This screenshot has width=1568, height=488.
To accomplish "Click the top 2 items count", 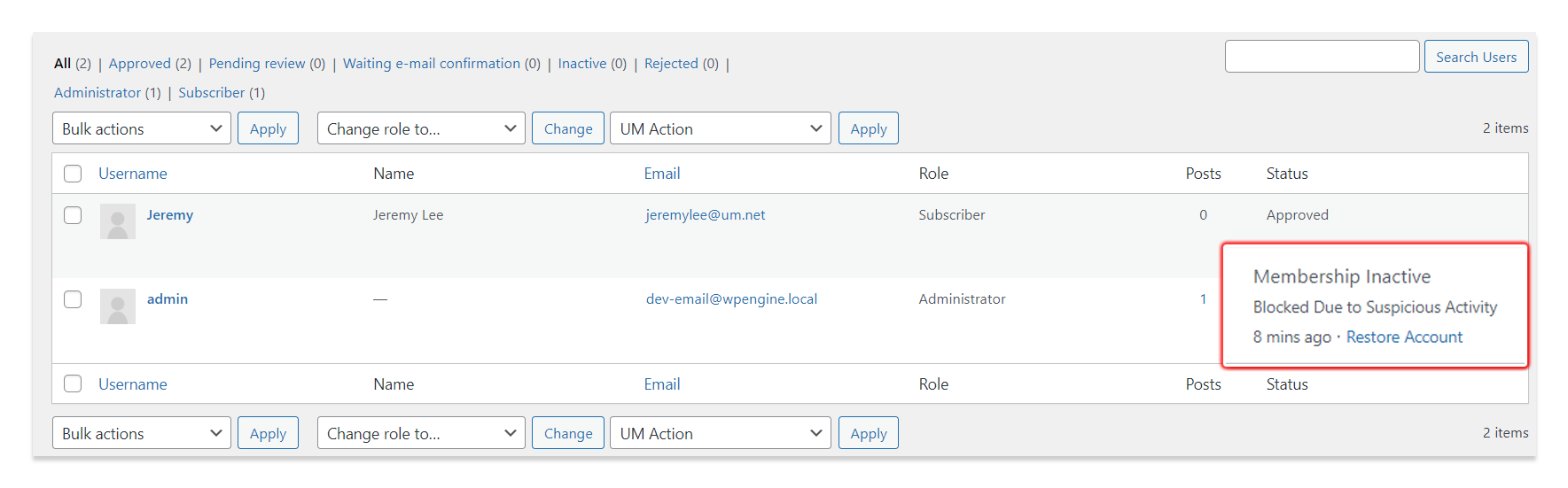I will (x=1505, y=128).
